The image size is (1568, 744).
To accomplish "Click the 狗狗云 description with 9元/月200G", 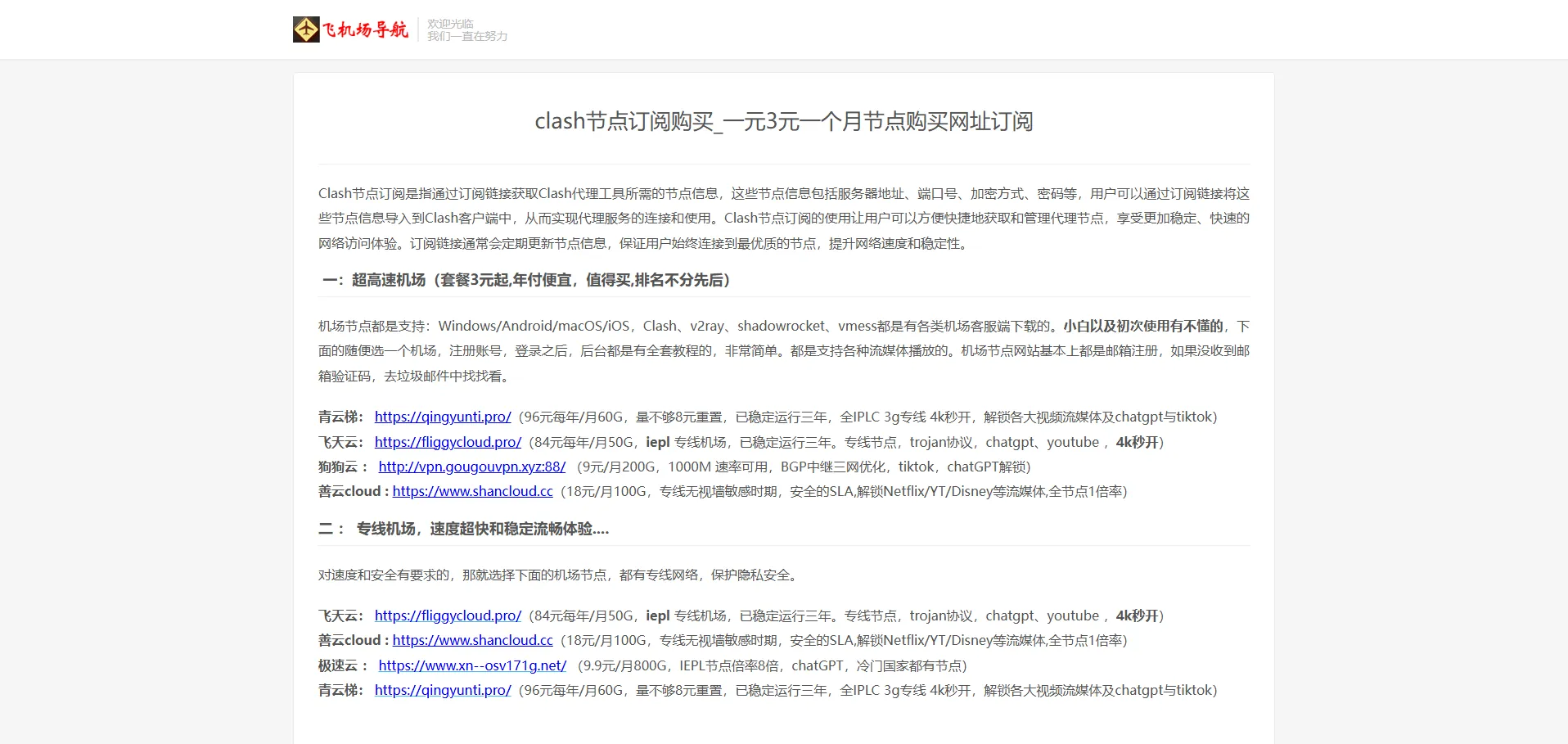I will click(804, 467).
